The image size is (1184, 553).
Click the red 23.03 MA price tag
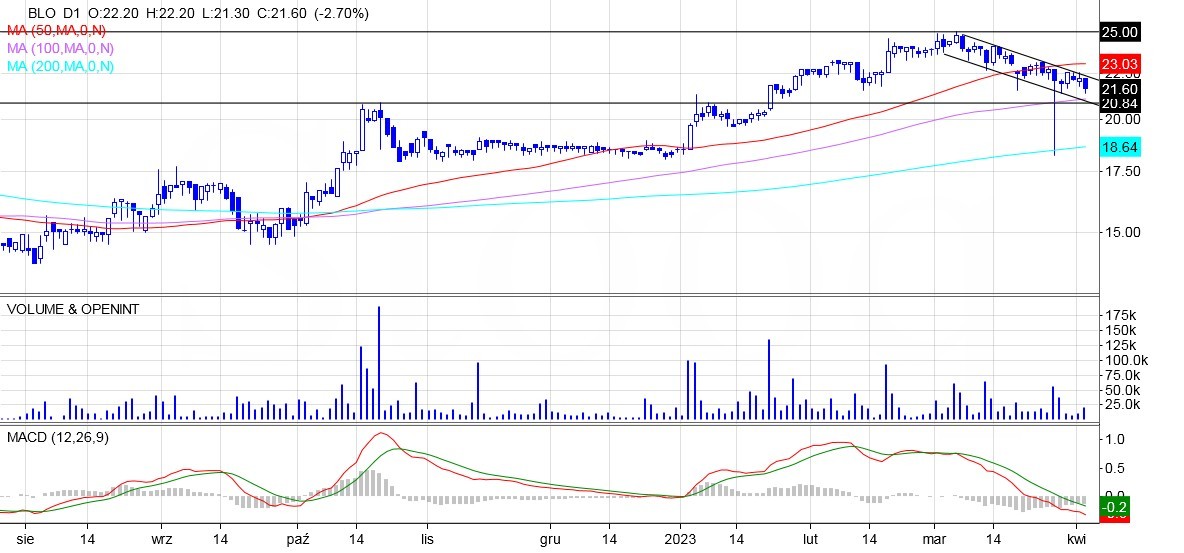pos(1119,64)
